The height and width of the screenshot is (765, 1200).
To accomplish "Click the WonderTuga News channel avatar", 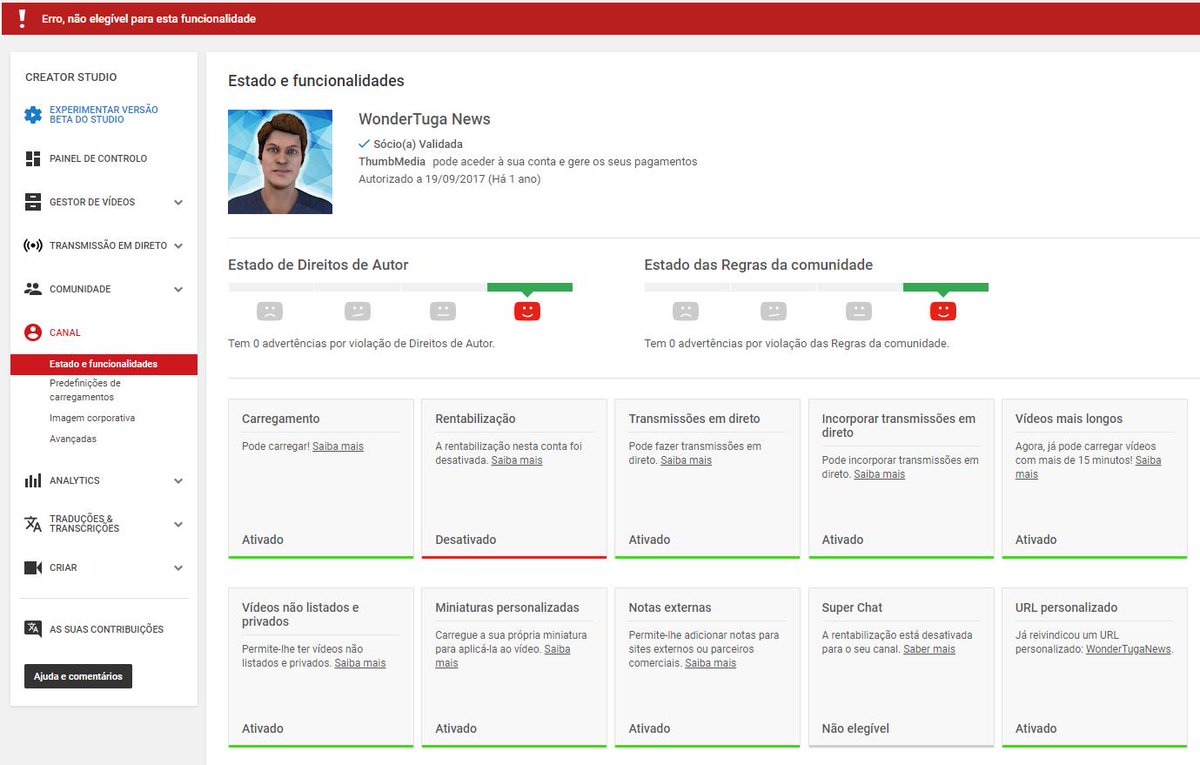I will (x=280, y=162).
